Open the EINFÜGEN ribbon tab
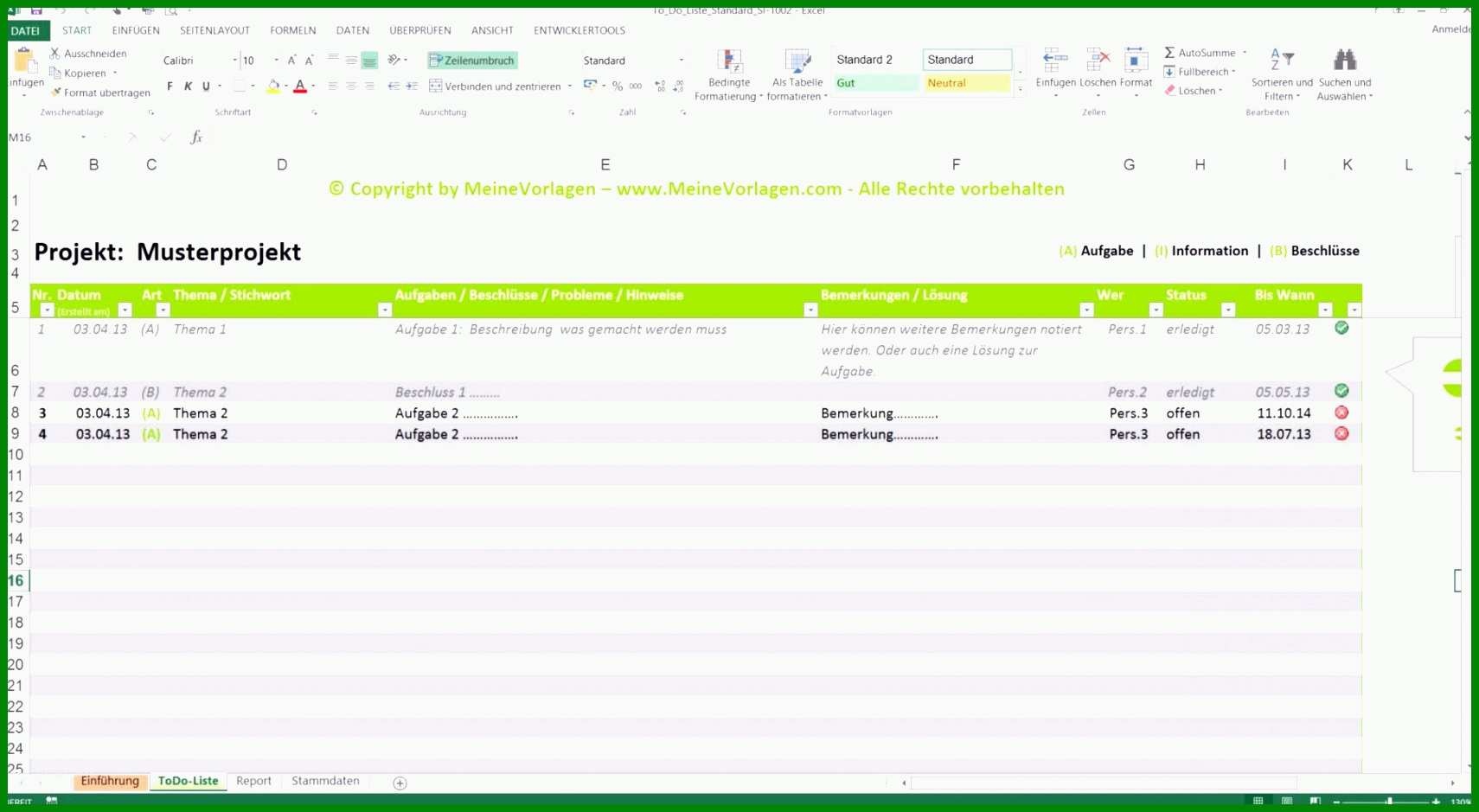Viewport: 1479px width, 812px height. (x=136, y=30)
